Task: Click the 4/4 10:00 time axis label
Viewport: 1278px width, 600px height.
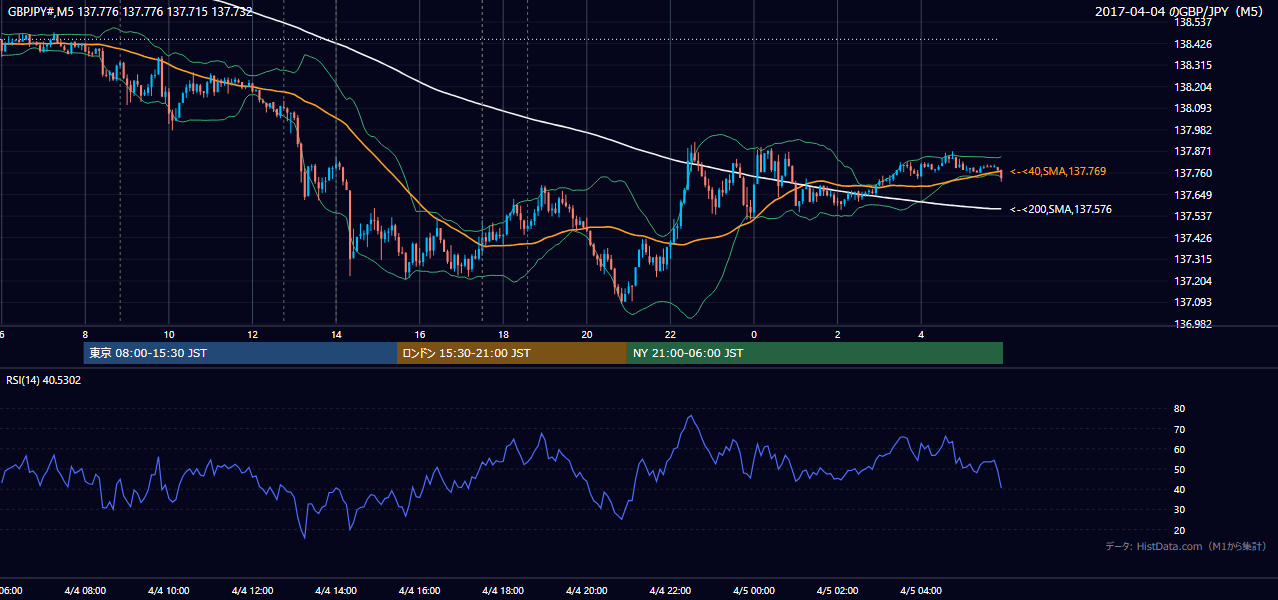Action: pyautogui.click(x=168, y=591)
